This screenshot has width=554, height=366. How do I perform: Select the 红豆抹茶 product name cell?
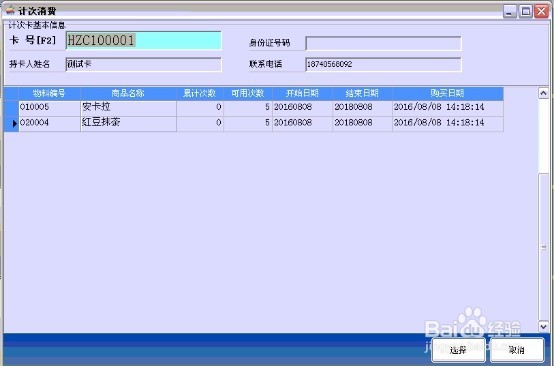click(128, 123)
